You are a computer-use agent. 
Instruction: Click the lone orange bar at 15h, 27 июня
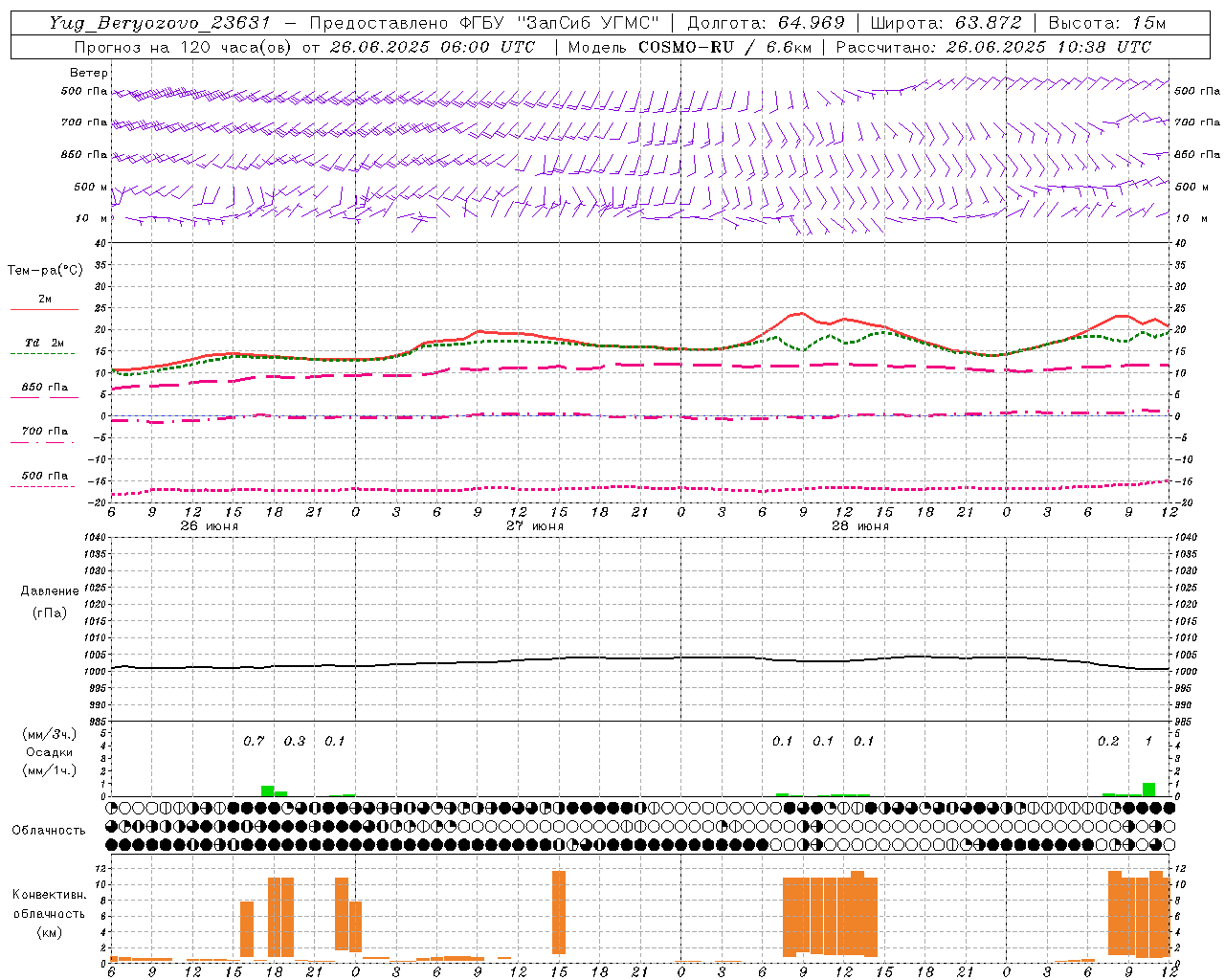(559, 912)
